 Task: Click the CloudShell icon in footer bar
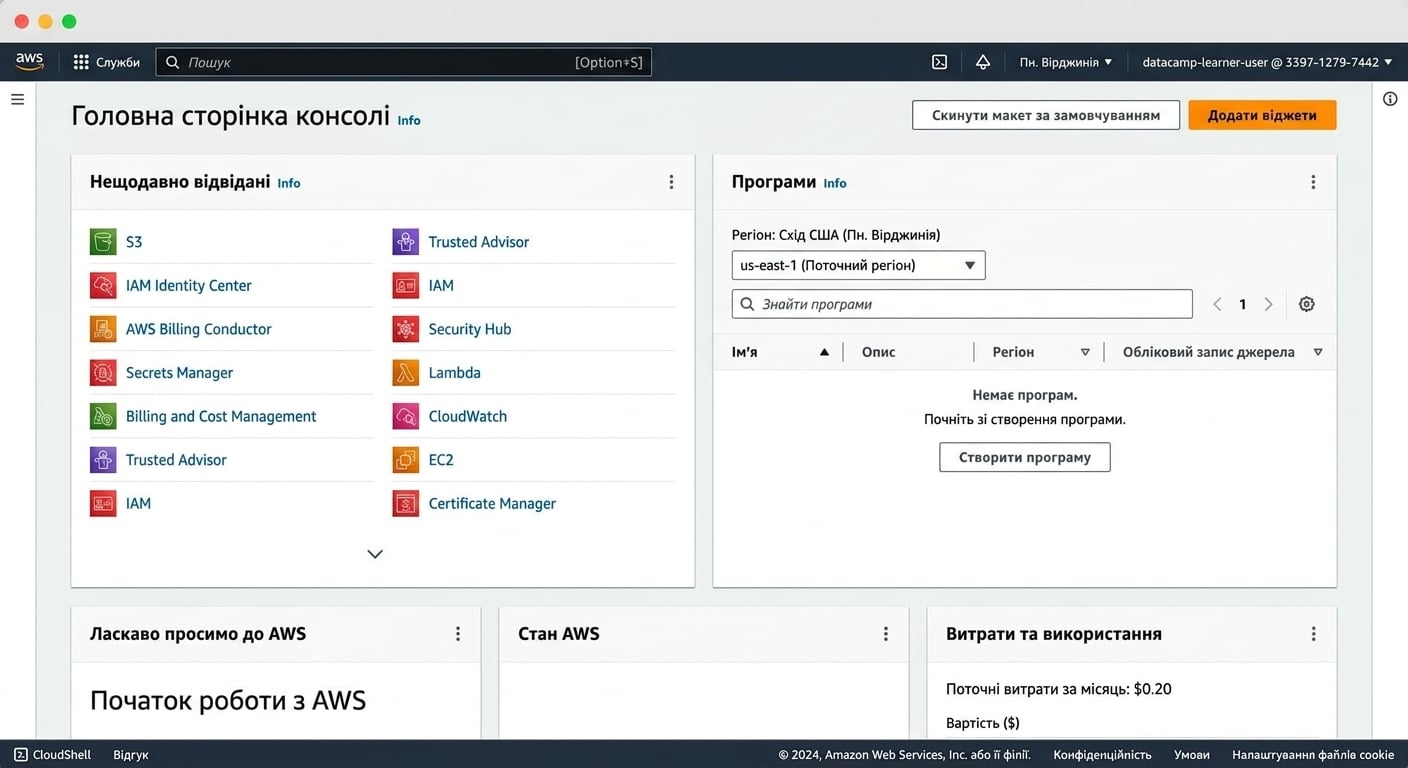21,755
